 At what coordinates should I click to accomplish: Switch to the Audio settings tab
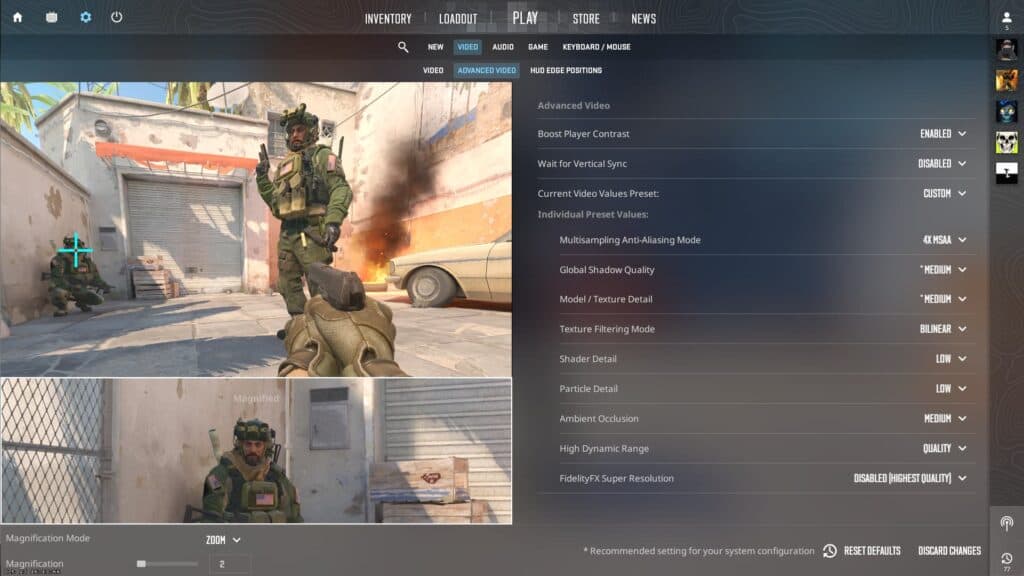[x=503, y=46]
